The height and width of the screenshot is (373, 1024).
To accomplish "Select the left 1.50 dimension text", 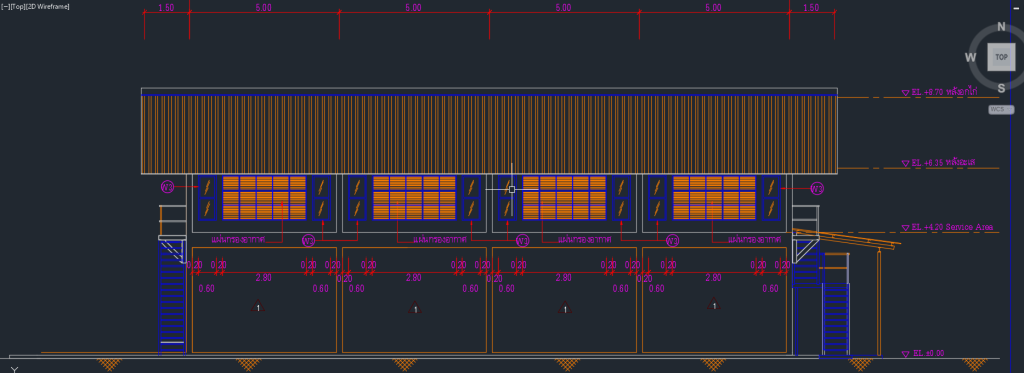I will [166, 8].
